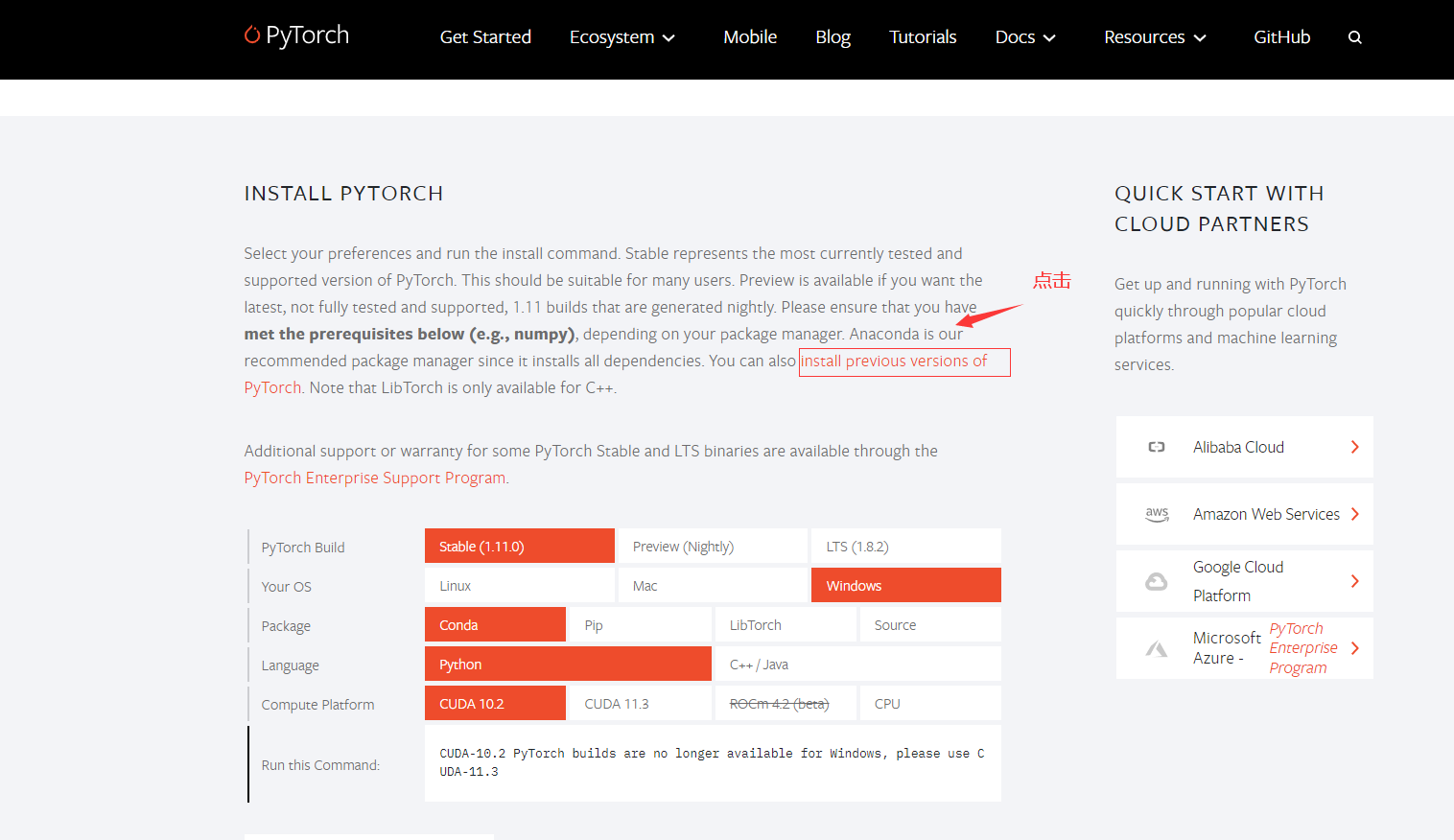Viewport: 1454px width, 840px height.
Task: Open PyTorch Enterprise Support Program link
Action: 375,478
